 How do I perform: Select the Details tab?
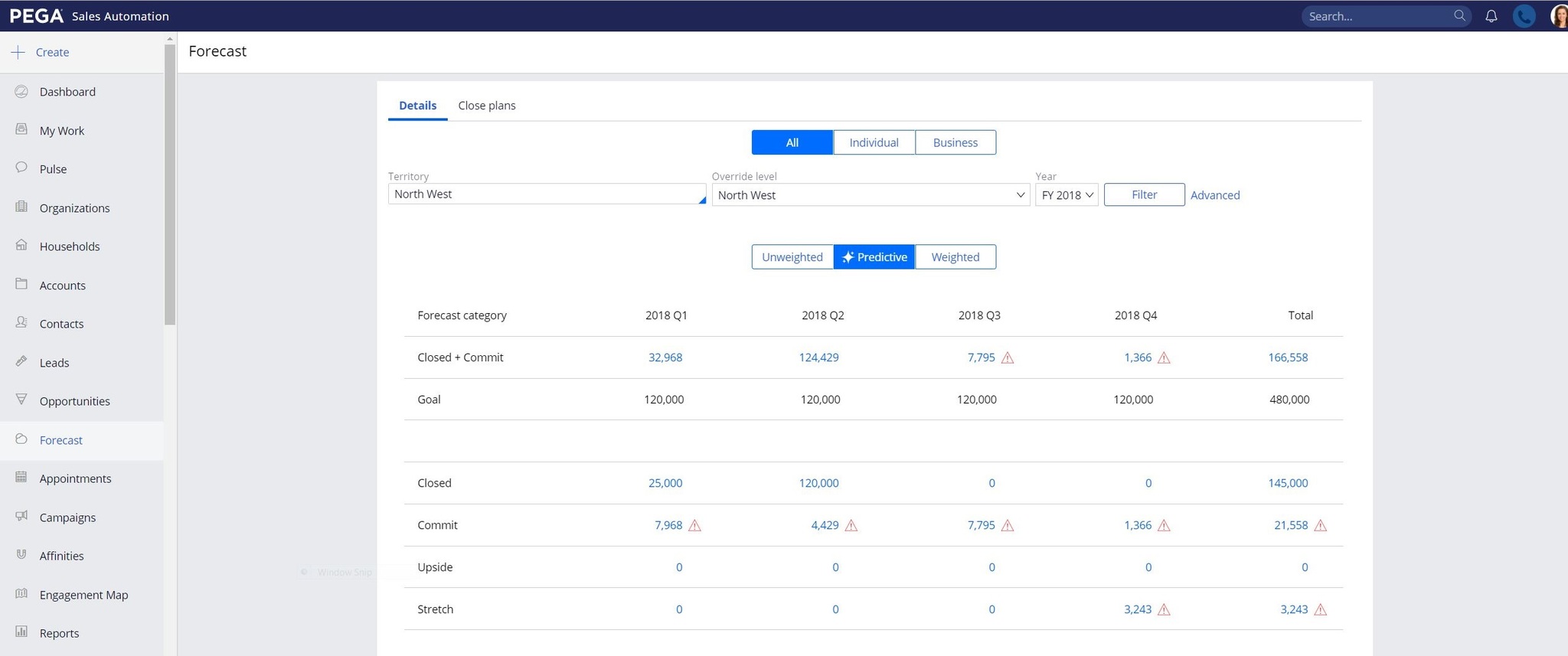point(417,106)
